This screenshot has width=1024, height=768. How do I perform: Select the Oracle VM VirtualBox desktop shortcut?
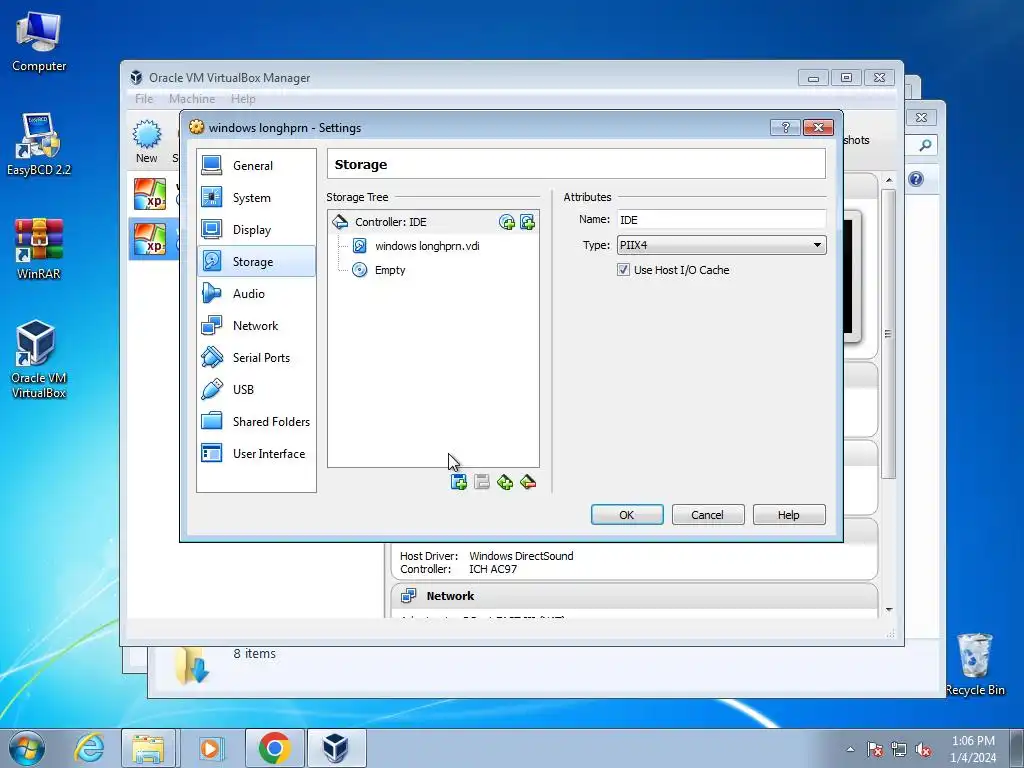click(39, 359)
